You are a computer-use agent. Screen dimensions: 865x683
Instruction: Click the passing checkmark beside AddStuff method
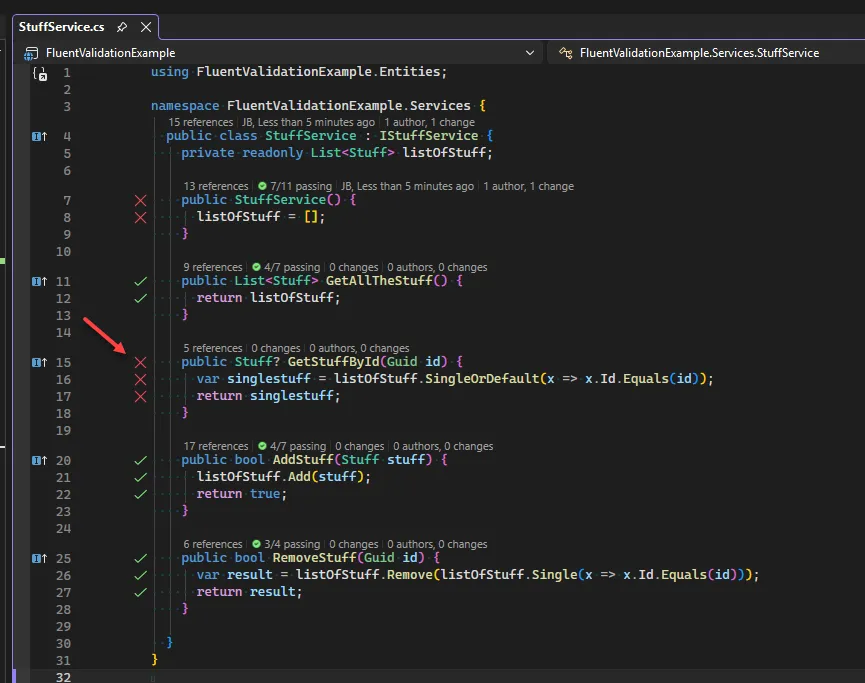(139, 459)
